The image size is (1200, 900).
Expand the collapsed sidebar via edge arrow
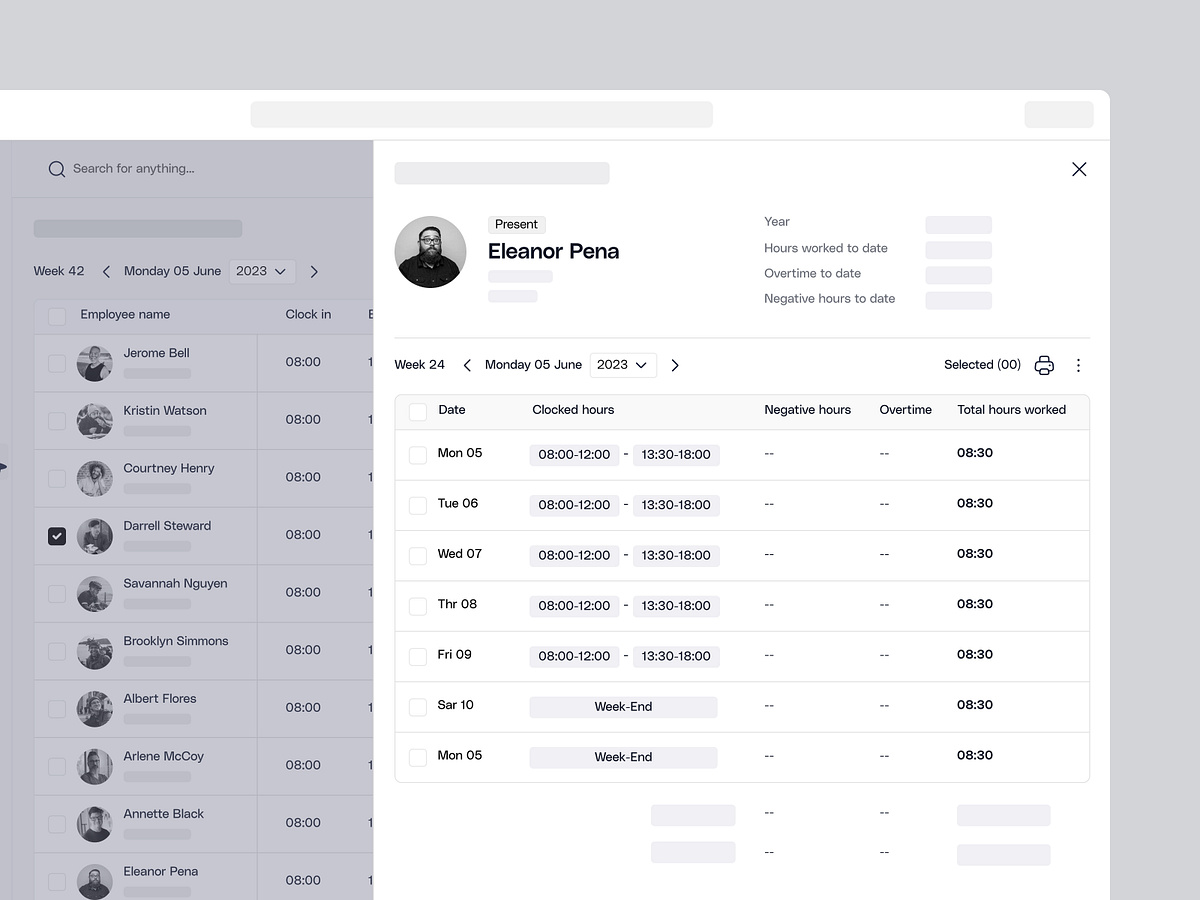[4, 465]
